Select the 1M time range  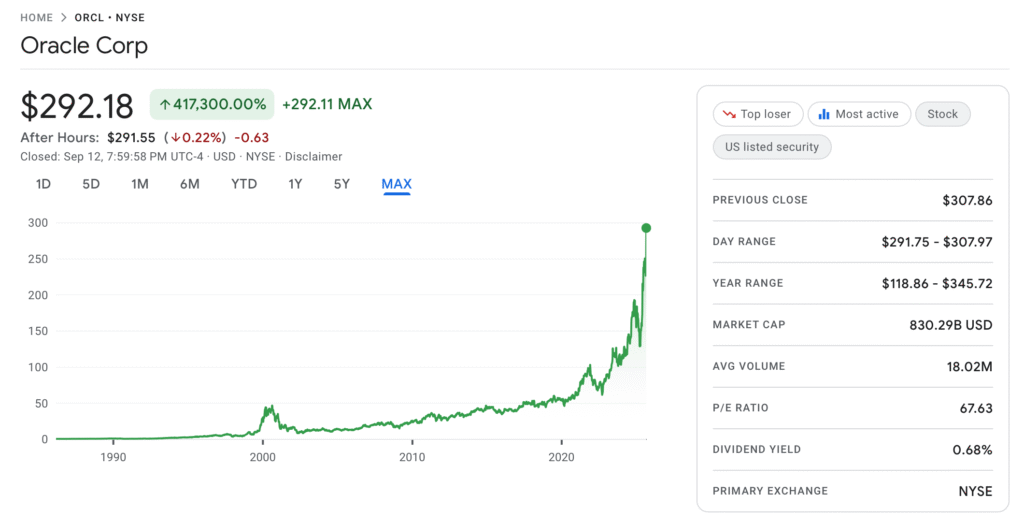(x=140, y=184)
